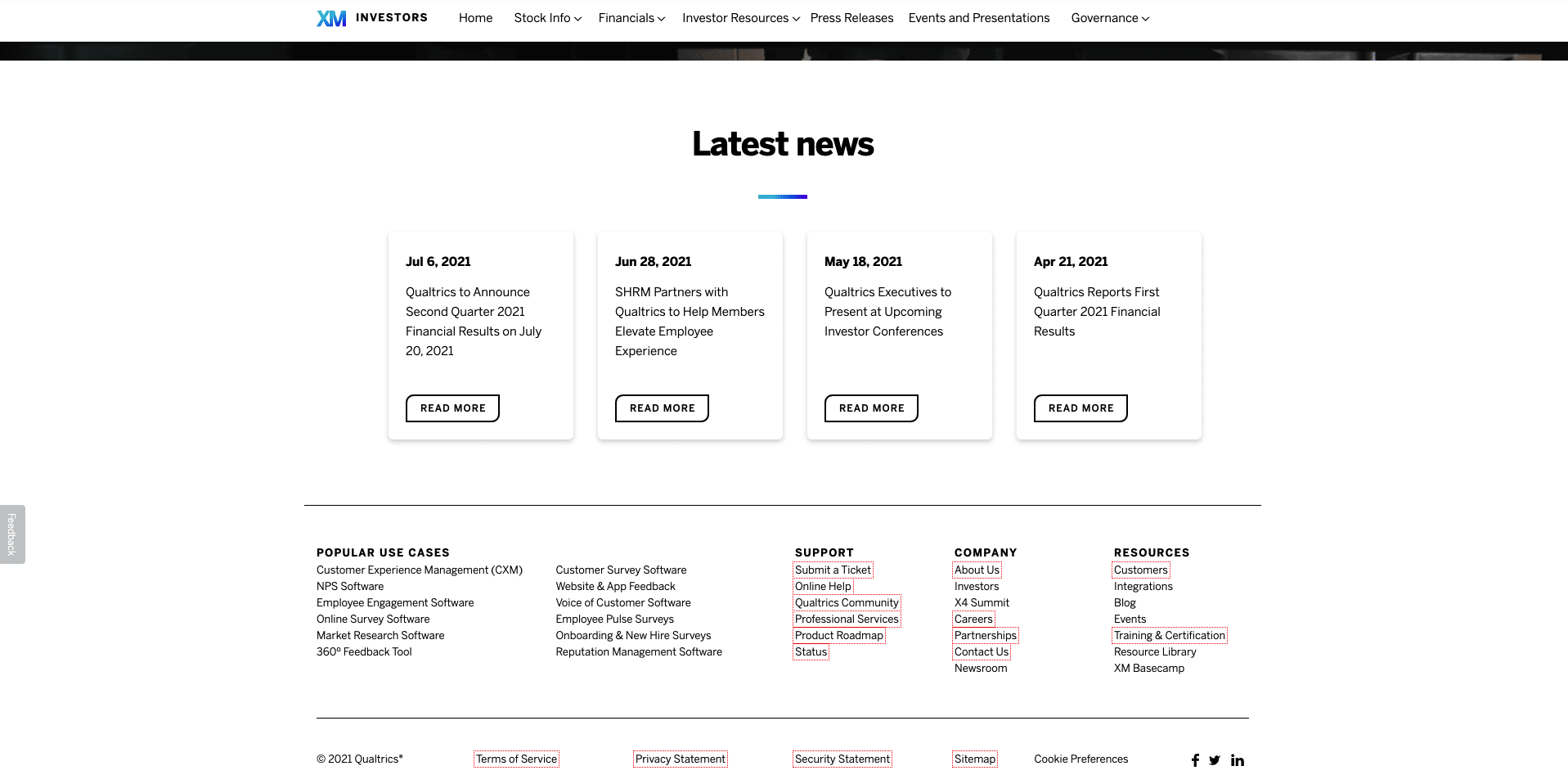
Task: Open Careers company link
Action: point(973,620)
